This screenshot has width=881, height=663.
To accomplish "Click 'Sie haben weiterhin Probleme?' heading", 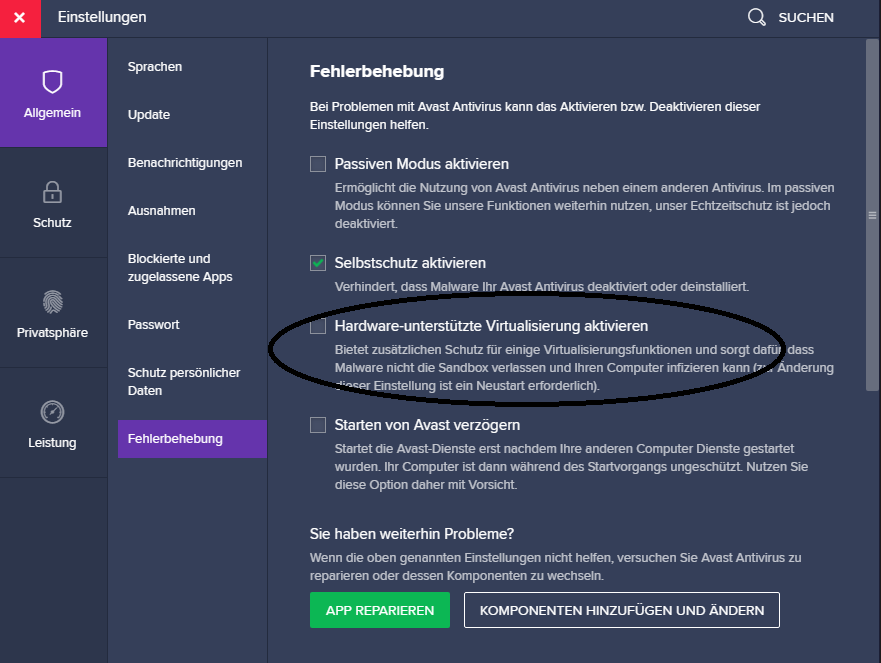I will point(412,534).
